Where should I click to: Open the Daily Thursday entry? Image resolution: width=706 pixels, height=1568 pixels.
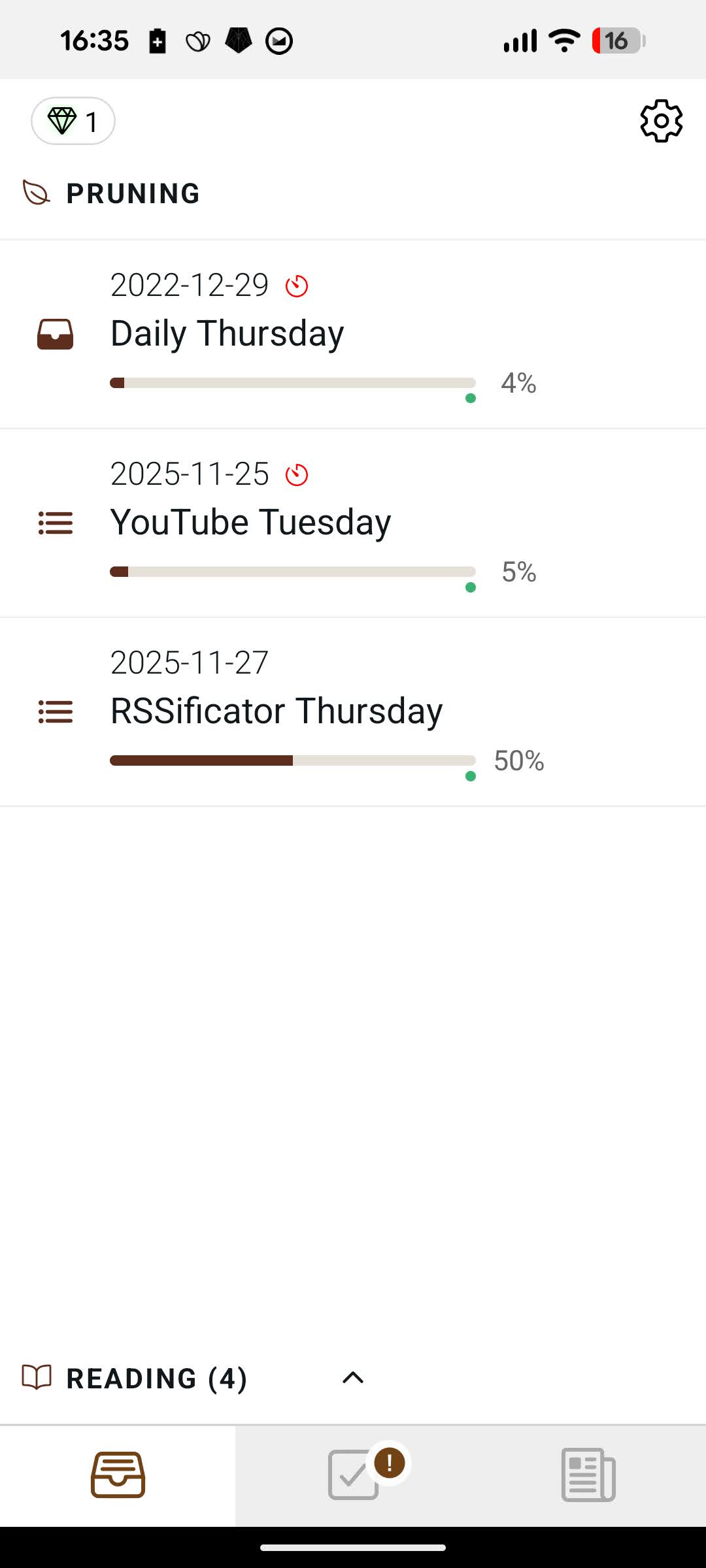click(x=227, y=334)
